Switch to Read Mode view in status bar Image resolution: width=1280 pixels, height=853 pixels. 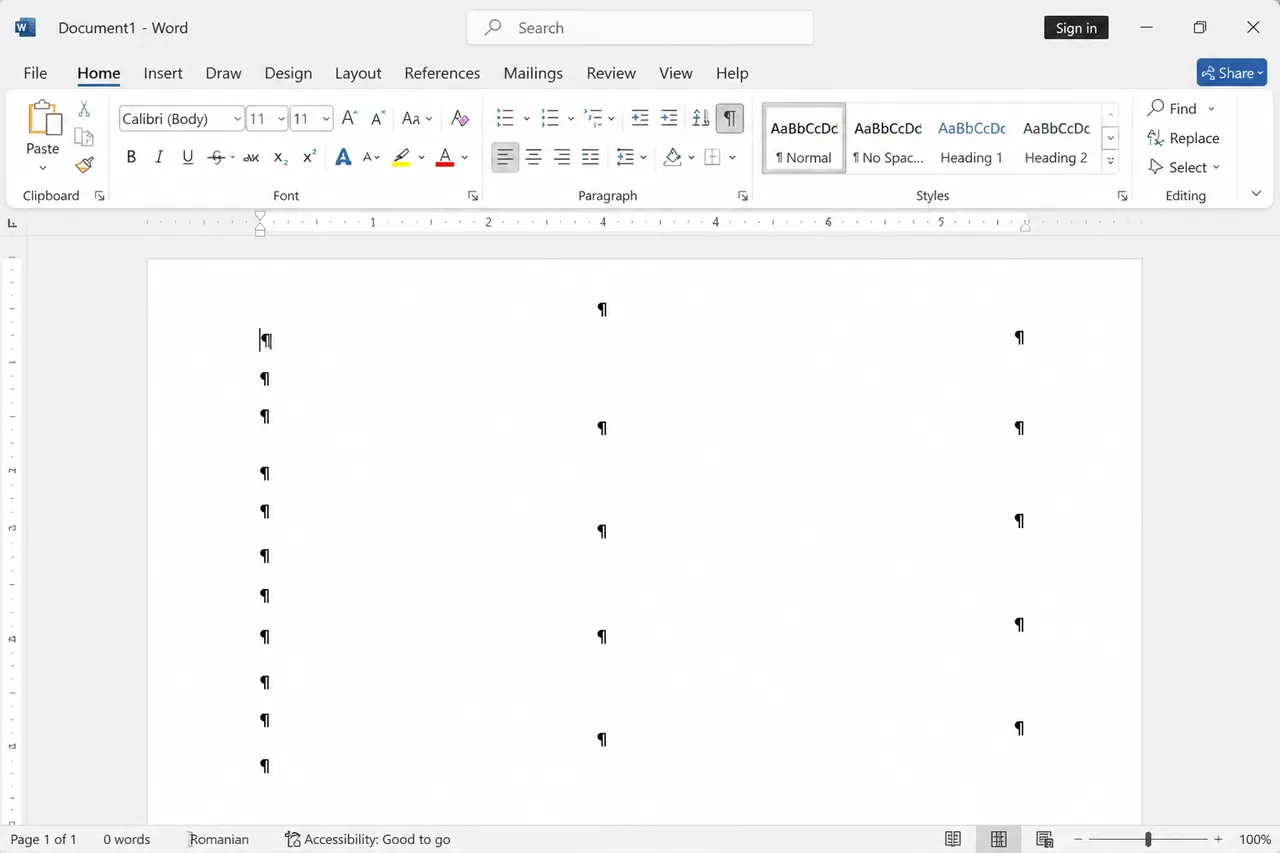(x=953, y=839)
